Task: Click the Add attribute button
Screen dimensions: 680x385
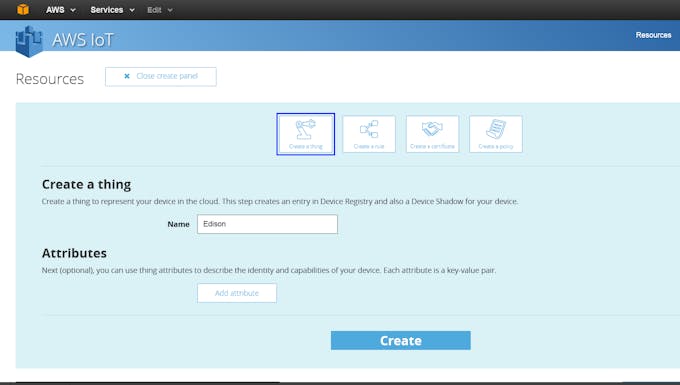Action: pos(237,293)
